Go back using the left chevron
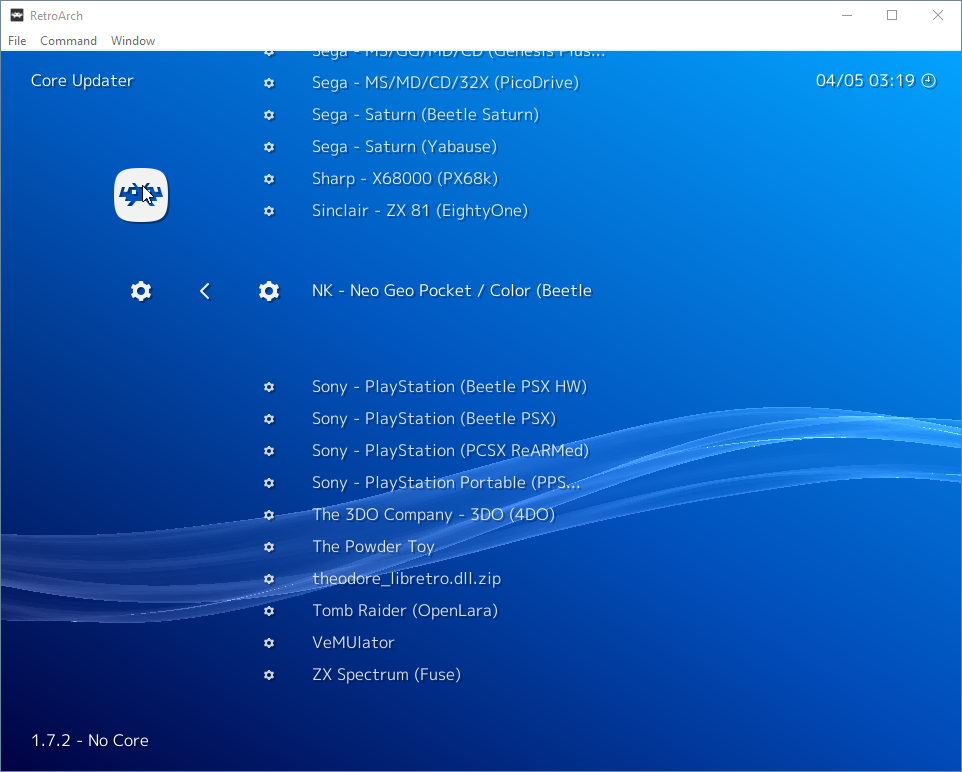This screenshot has height=772, width=962. pos(205,291)
